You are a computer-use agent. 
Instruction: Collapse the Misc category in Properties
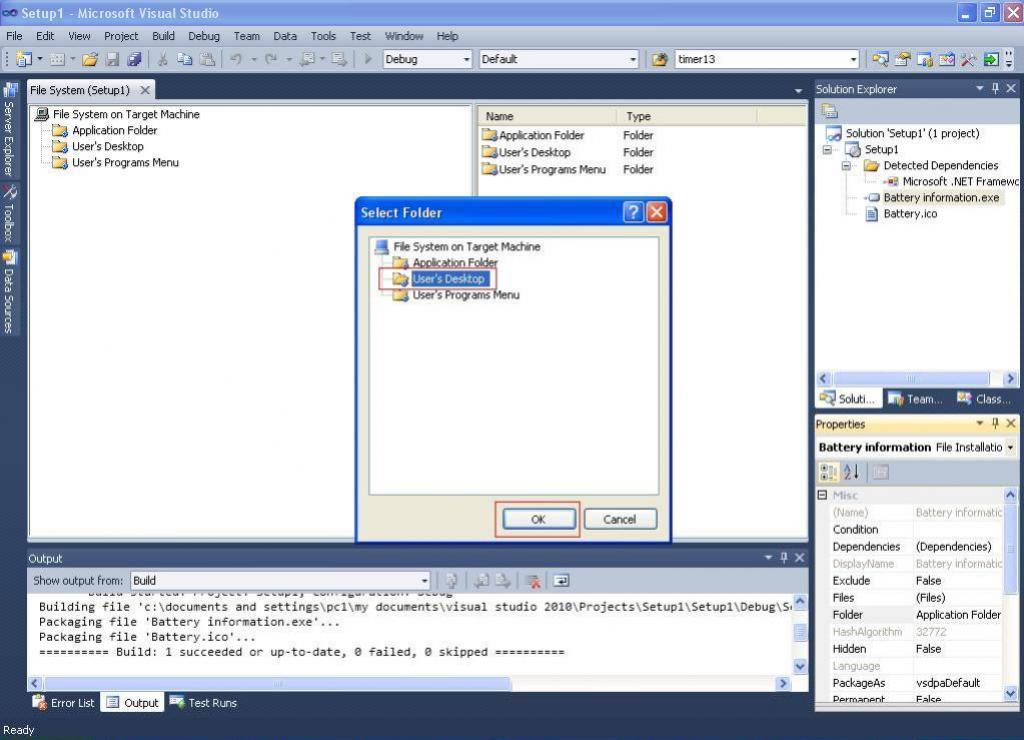pyautogui.click(x=822, y=495)
